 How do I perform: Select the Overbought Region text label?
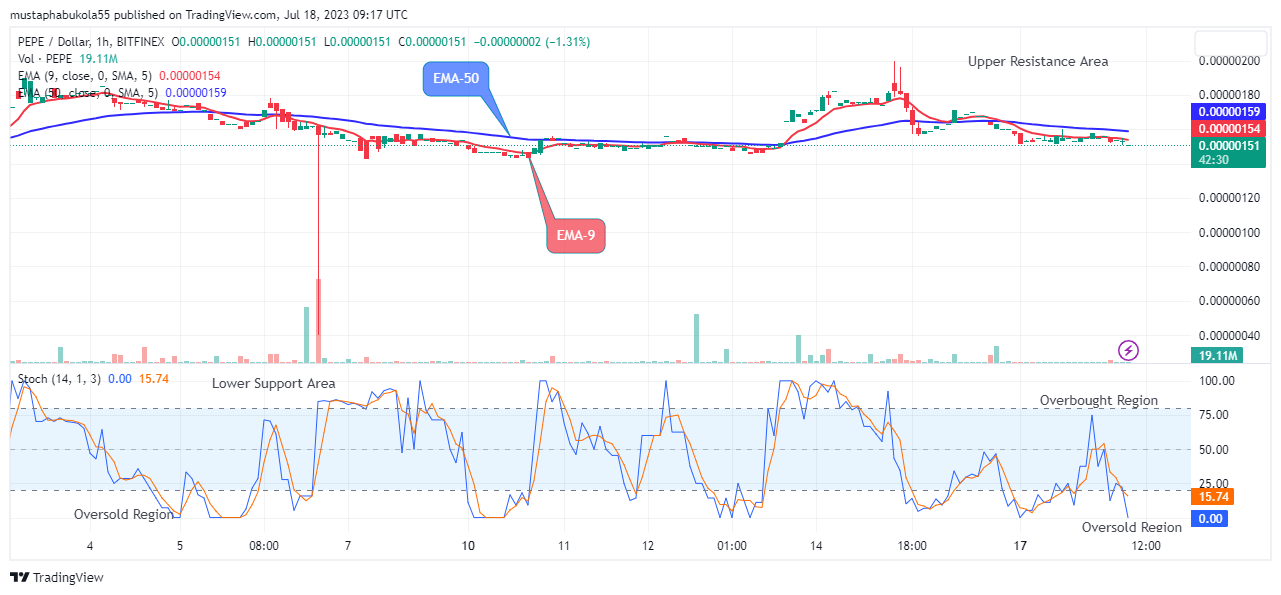pos(1099,400)
